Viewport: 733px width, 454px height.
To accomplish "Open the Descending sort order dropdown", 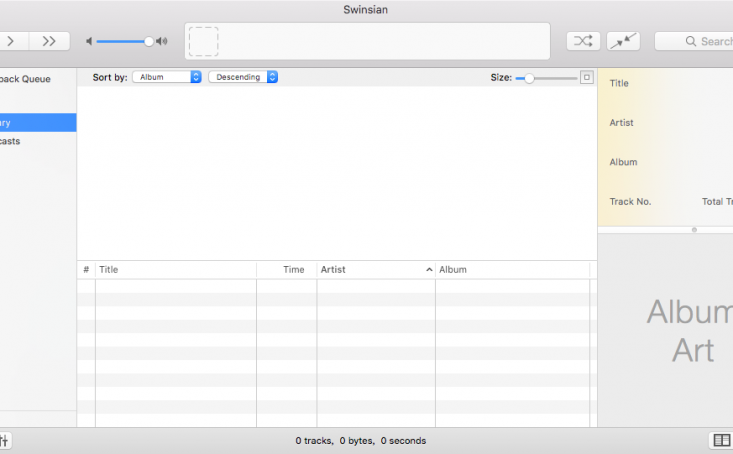I will (x=243, y=77).
